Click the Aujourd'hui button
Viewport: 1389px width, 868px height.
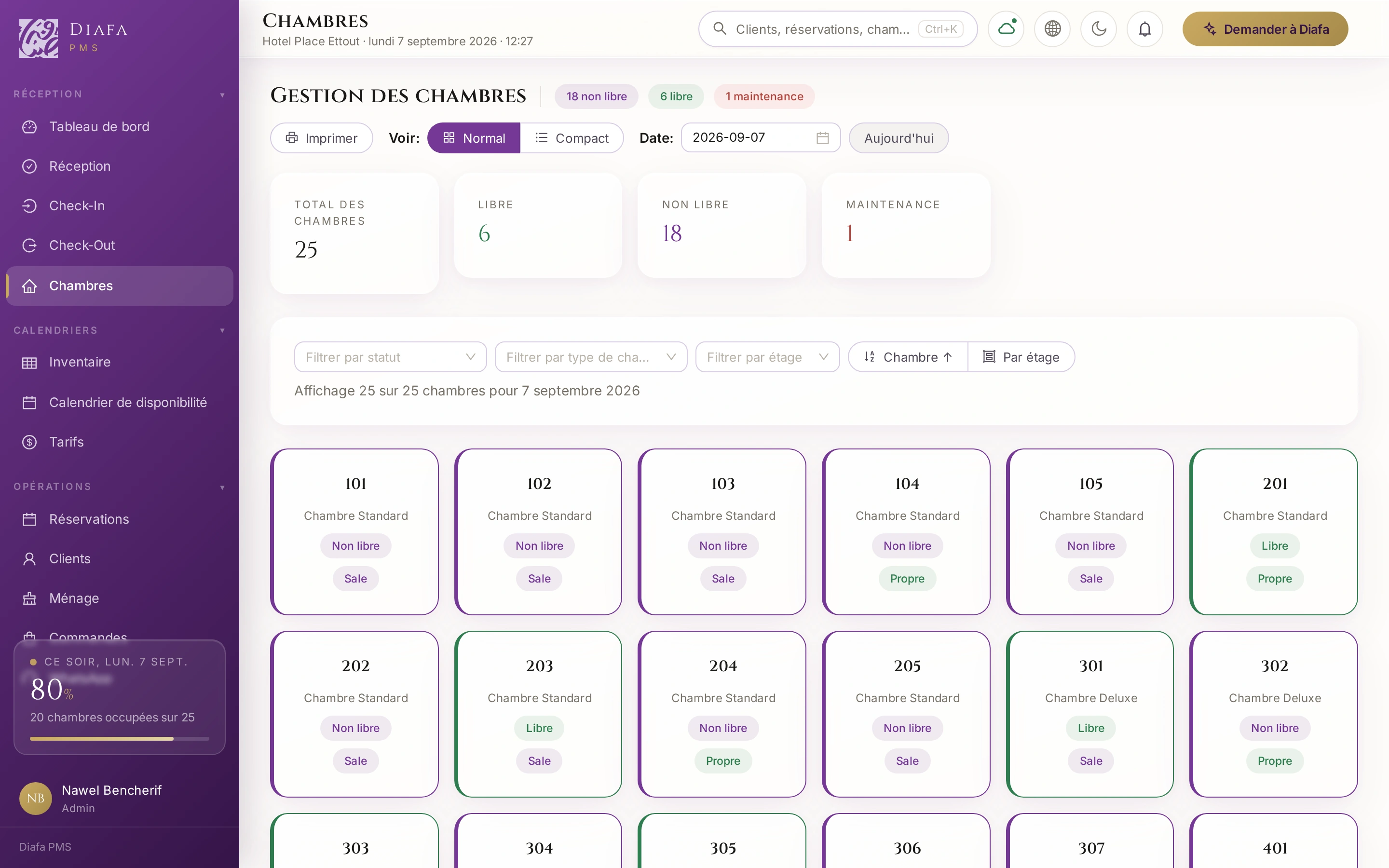pyautogui.click(x=898, y=138)
